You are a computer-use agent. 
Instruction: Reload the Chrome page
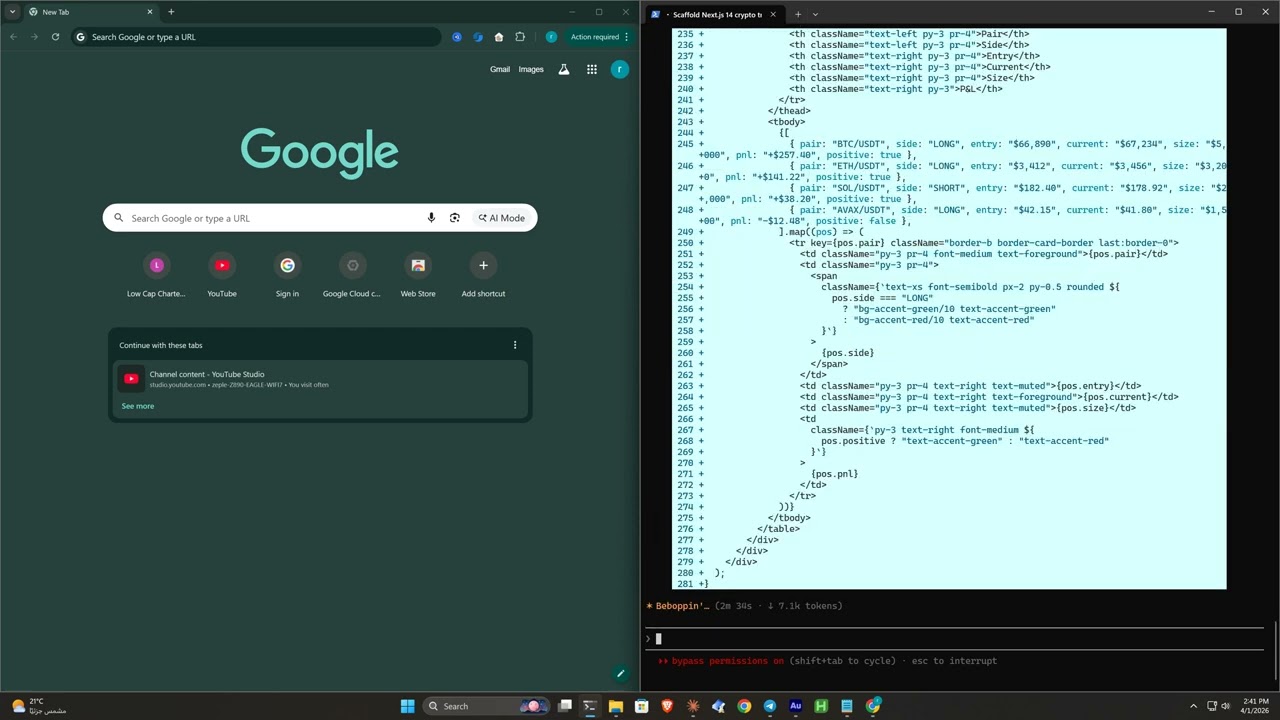(x=55, y=37)
